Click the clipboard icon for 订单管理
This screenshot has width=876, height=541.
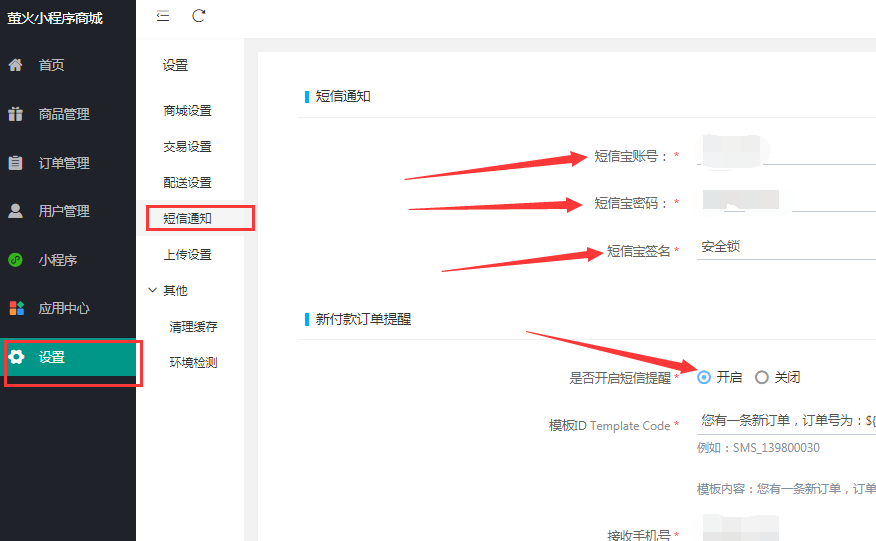point(15,162)
